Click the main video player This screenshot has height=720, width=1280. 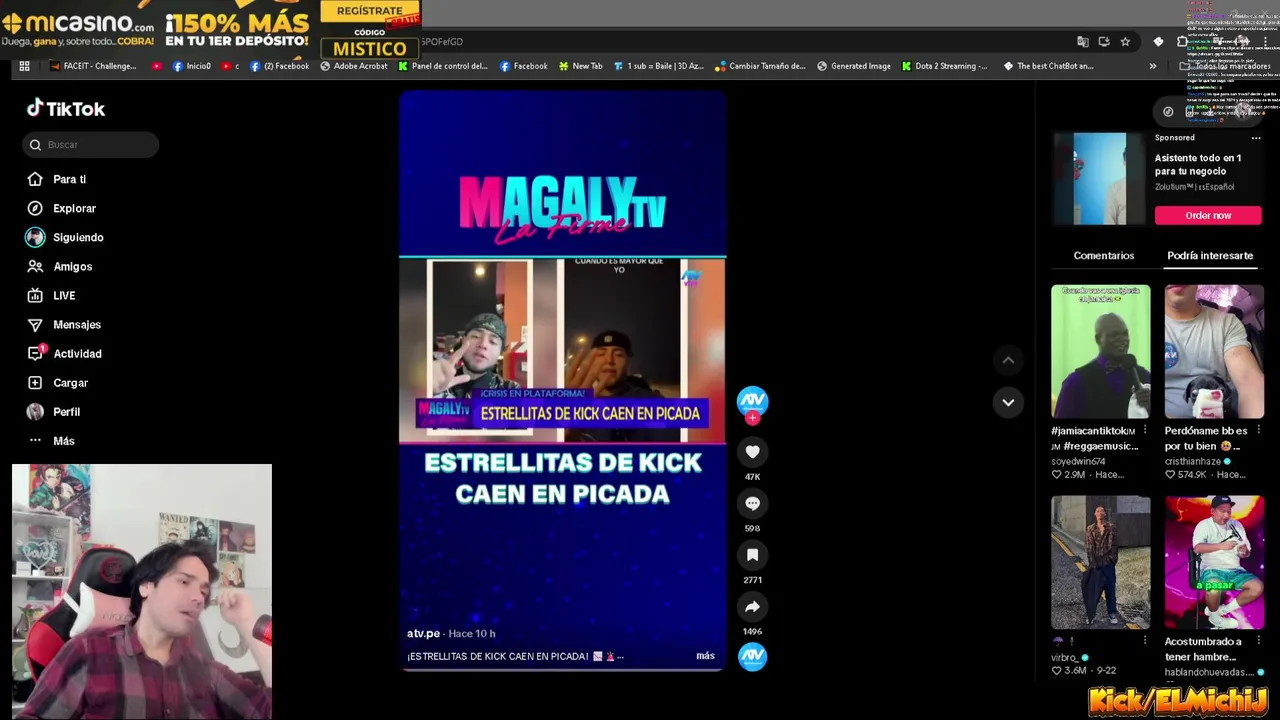pos(562,380)
